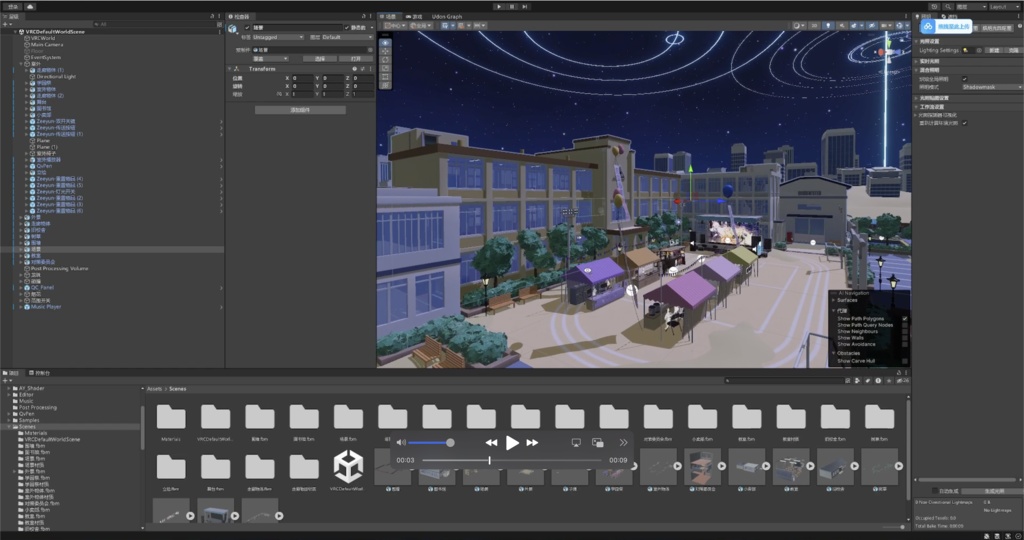Open the prefab Overrides dropdown
The width and height of the screenshot is (1024, 540).
(x=270, y=59)
